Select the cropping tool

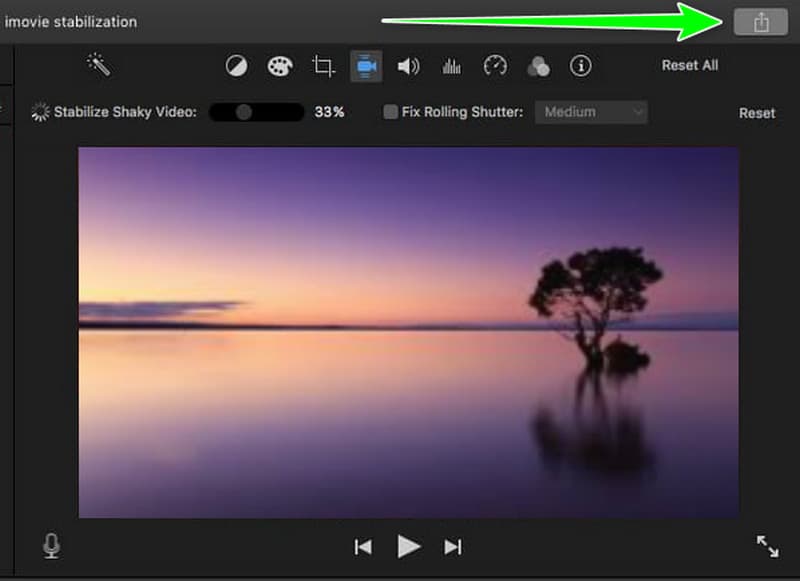coord(321,66)
